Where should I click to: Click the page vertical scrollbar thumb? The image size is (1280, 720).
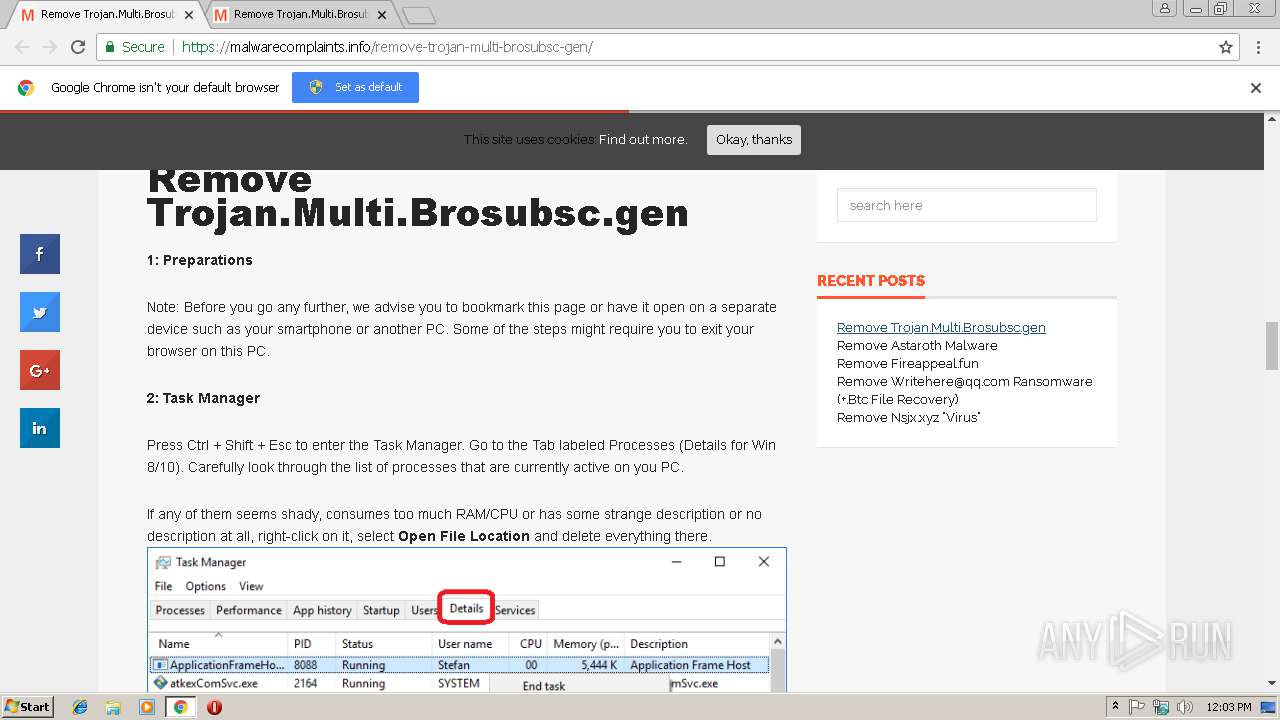click(x=1272, y=345)
